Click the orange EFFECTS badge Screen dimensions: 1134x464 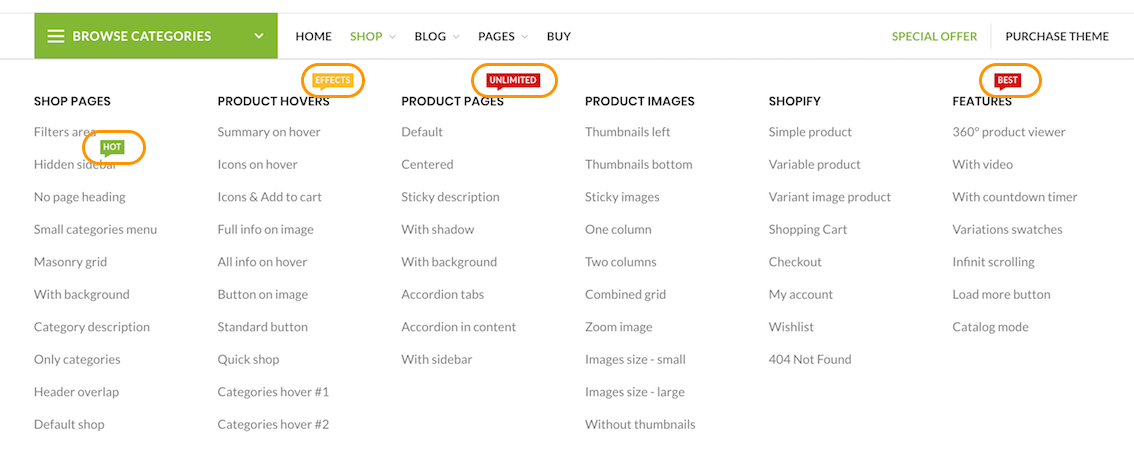pyautogui.click(x=333, y=80)
